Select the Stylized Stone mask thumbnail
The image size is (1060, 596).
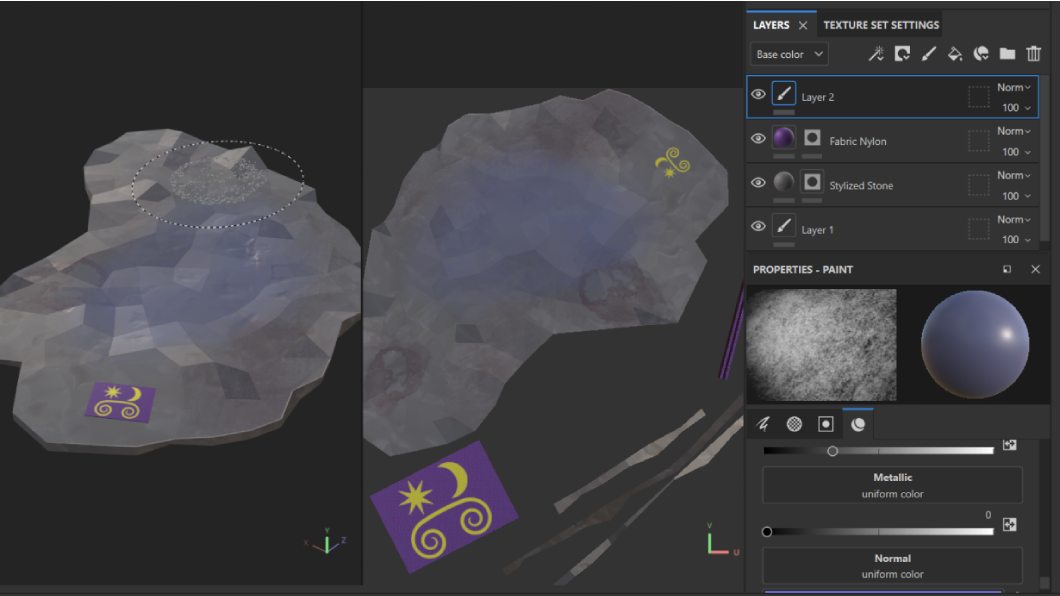tap(812, 182)
